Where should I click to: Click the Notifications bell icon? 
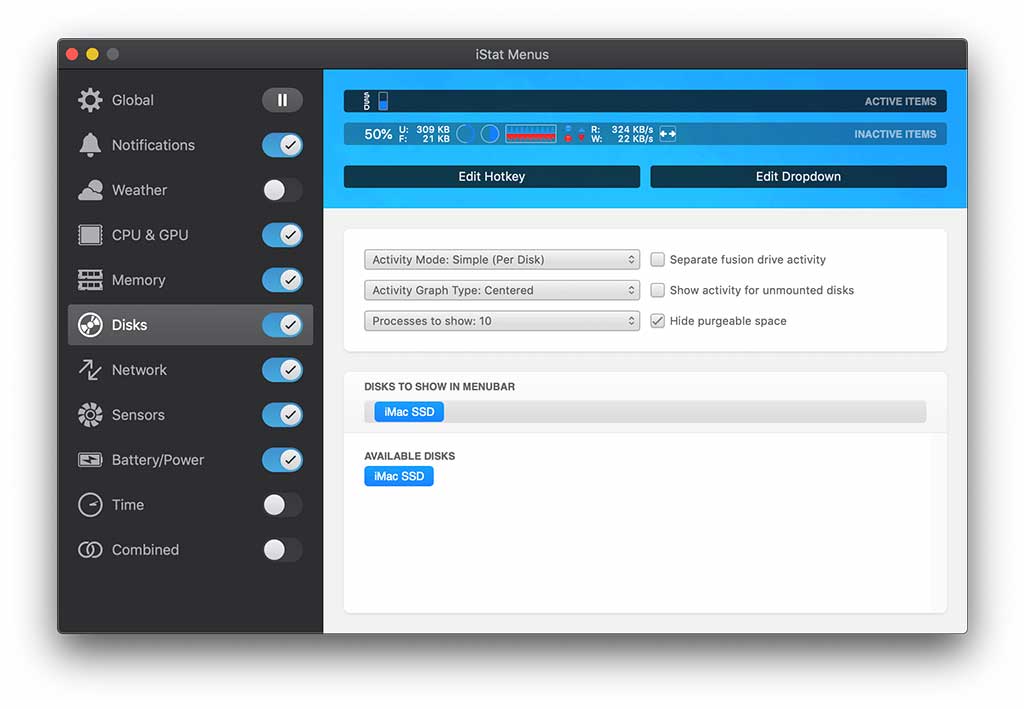[x=90, y=145]
